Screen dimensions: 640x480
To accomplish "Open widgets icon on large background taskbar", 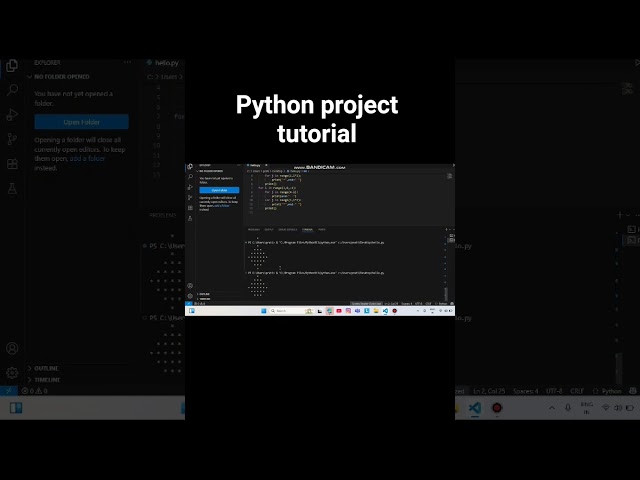I will pos(16,408).
